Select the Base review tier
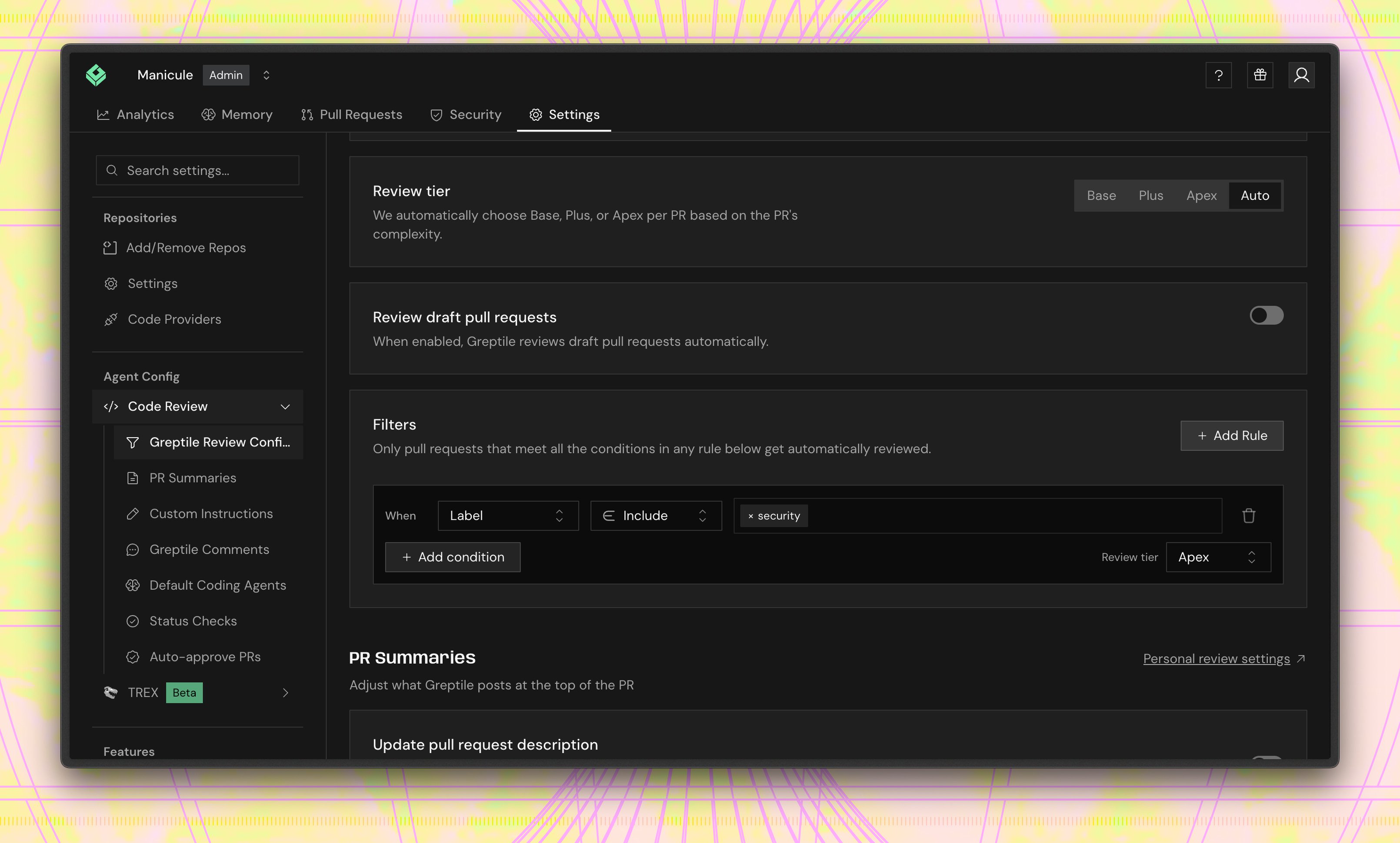Image resolution: width=1400 pixels, height=843 pixels. [x=1101, y=196]
